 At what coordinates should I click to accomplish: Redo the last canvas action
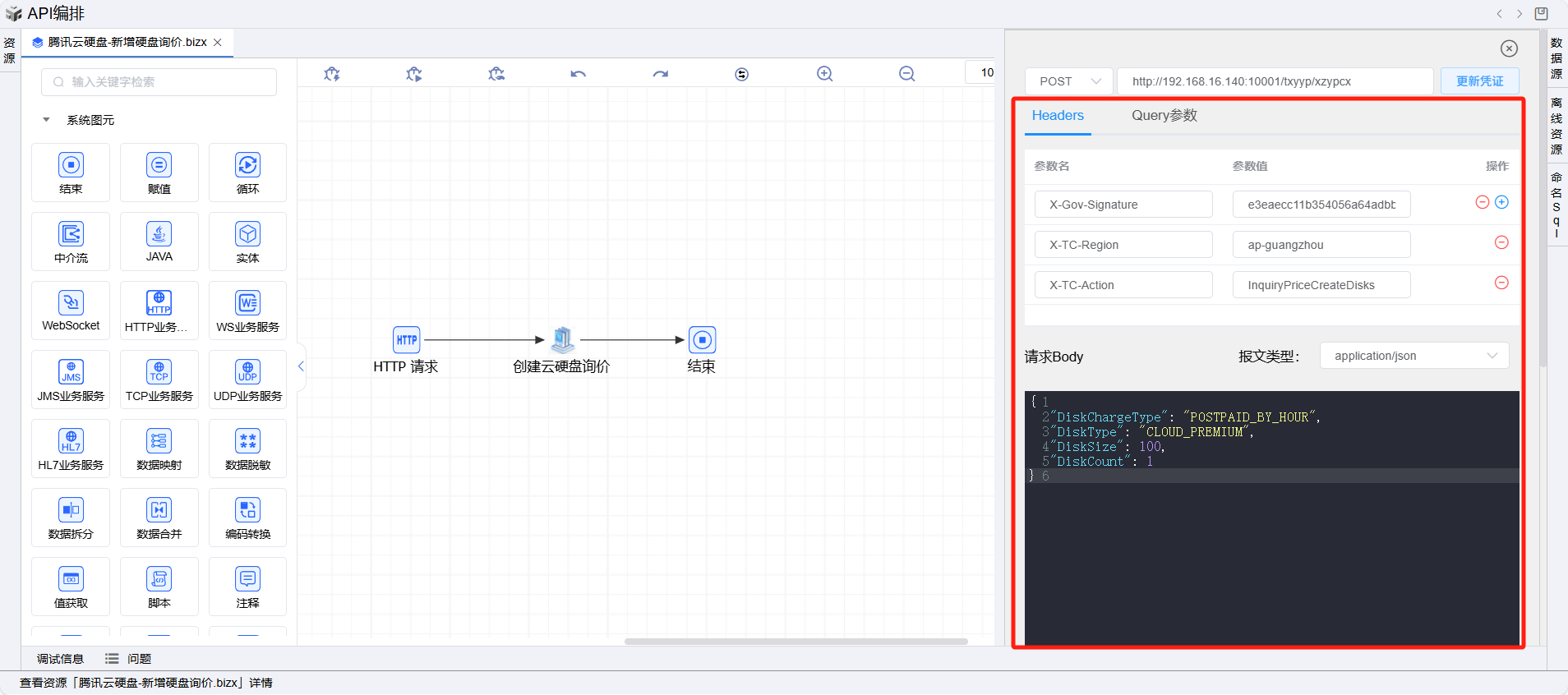pyautogui.click(x=661, y=74)
